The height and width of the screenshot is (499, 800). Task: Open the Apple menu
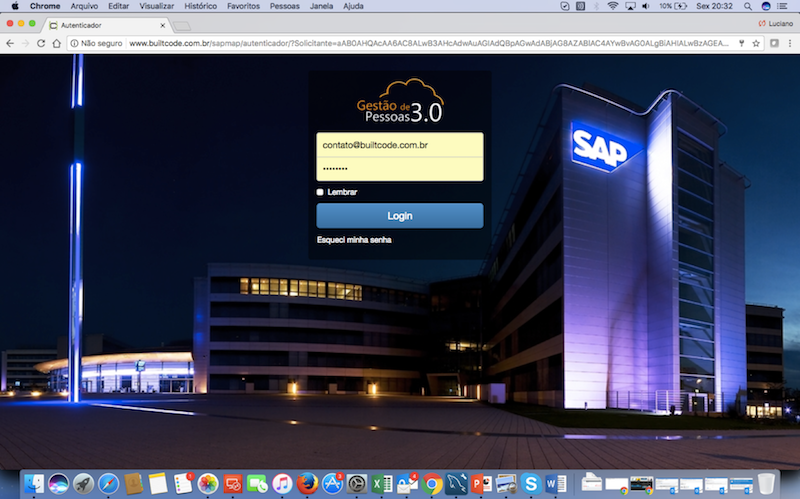15,6
